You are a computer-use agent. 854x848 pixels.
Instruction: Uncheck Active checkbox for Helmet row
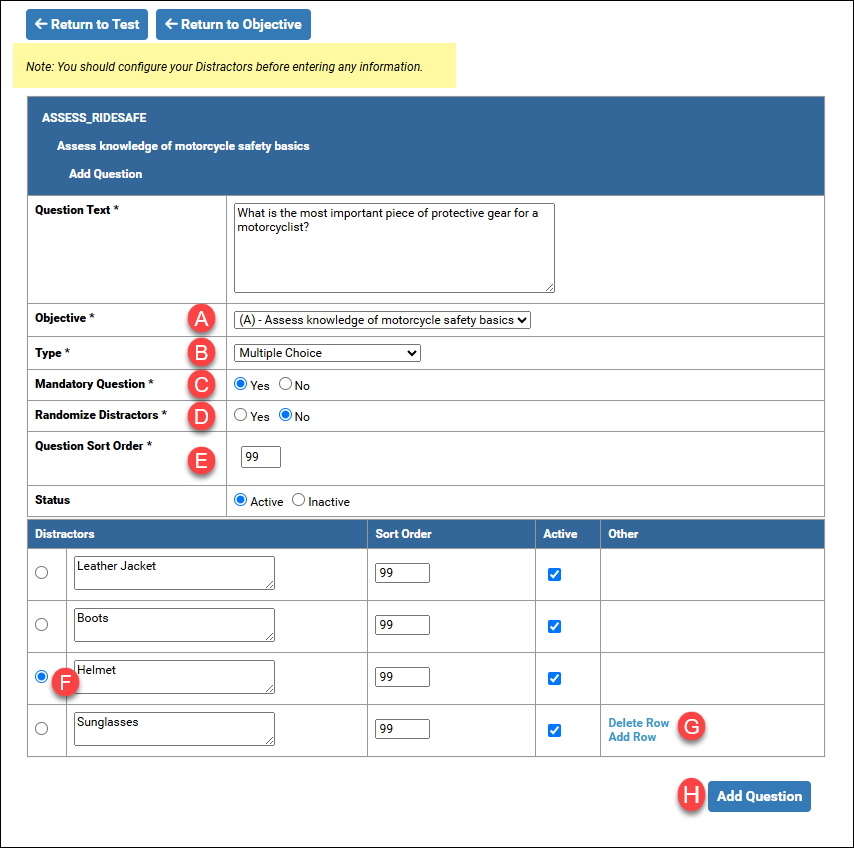[x=555, y=679]
